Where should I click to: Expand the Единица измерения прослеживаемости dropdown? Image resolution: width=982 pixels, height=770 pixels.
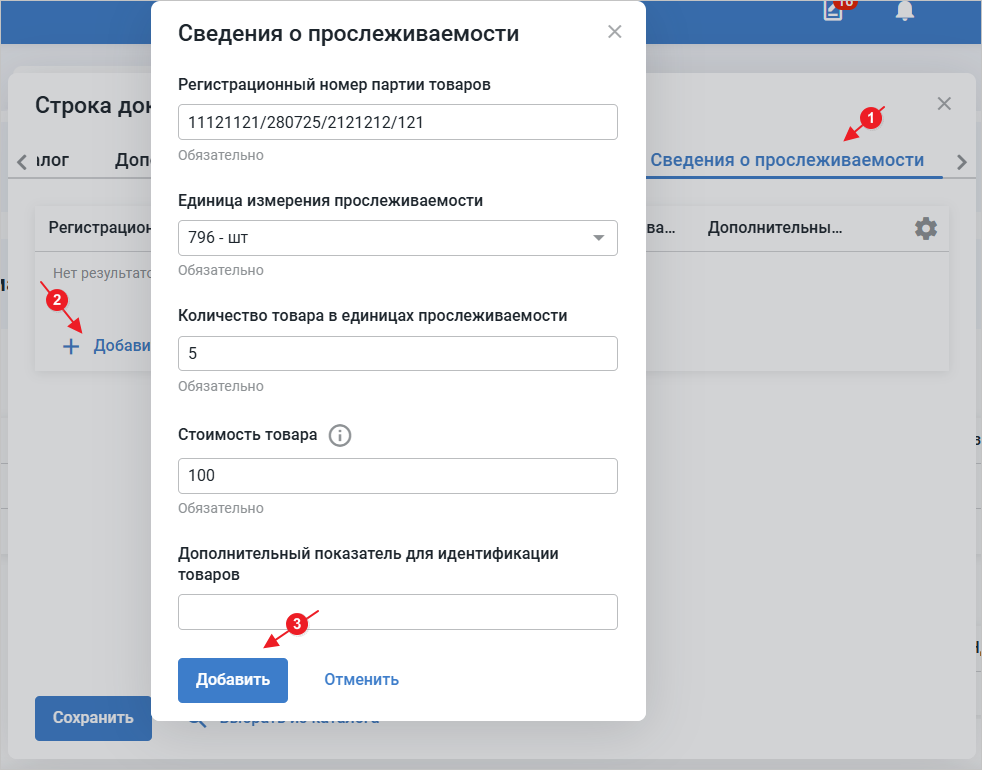coord(397,238)
